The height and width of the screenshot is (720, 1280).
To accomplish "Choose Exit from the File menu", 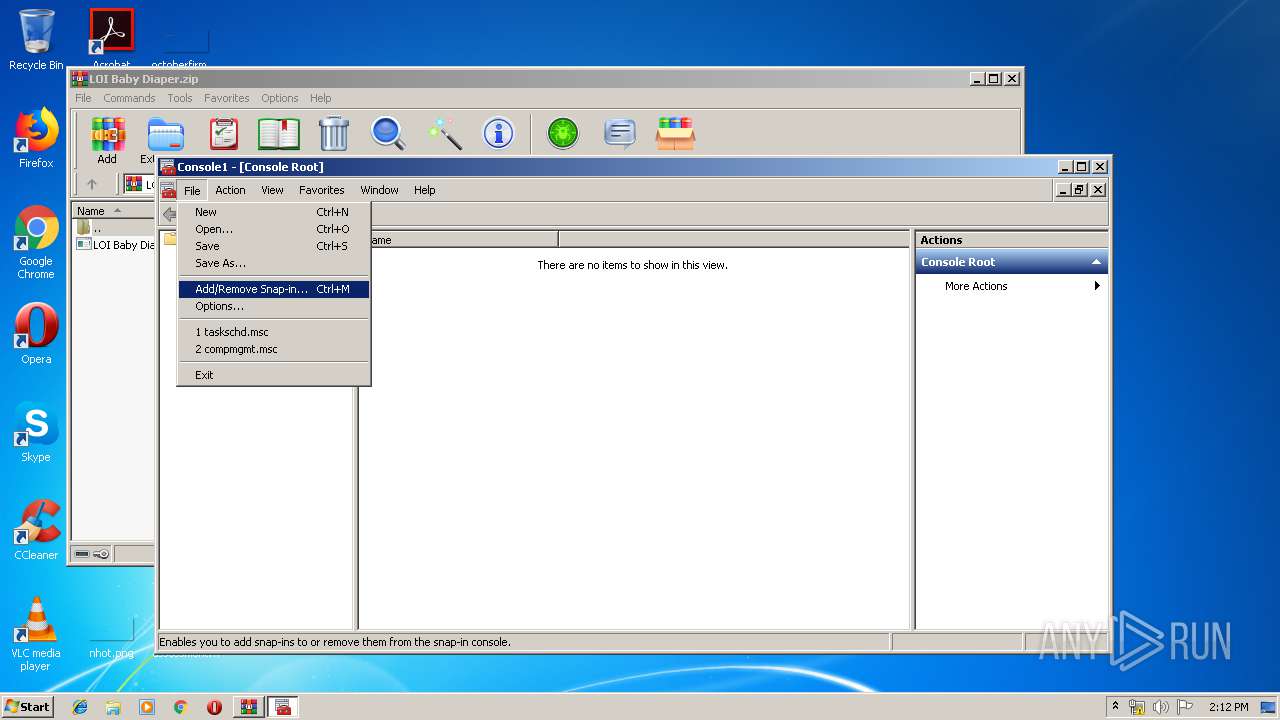I will point(274,375).
